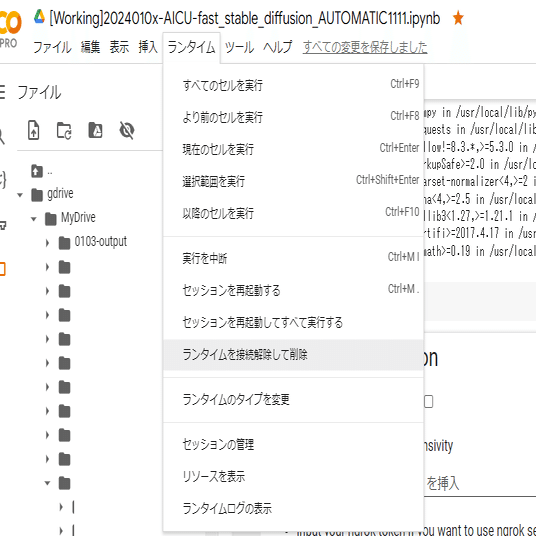Viewport: 536px width, 536px height.
Task: Open the ファイル menu
Action: 52,47
